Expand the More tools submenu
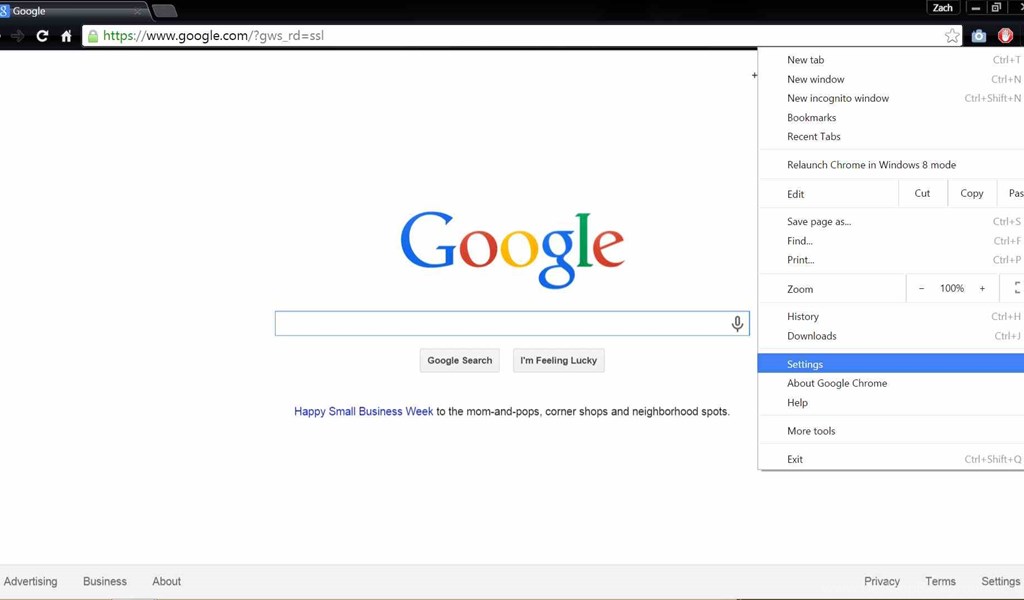The image size is (1024, 600). coord(891,431)
